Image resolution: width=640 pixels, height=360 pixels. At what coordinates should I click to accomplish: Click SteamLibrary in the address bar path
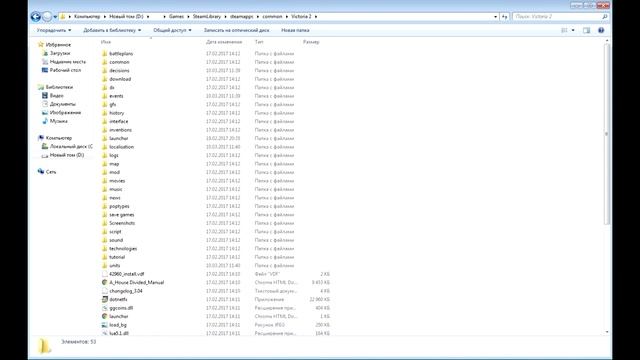pos(207,17)
